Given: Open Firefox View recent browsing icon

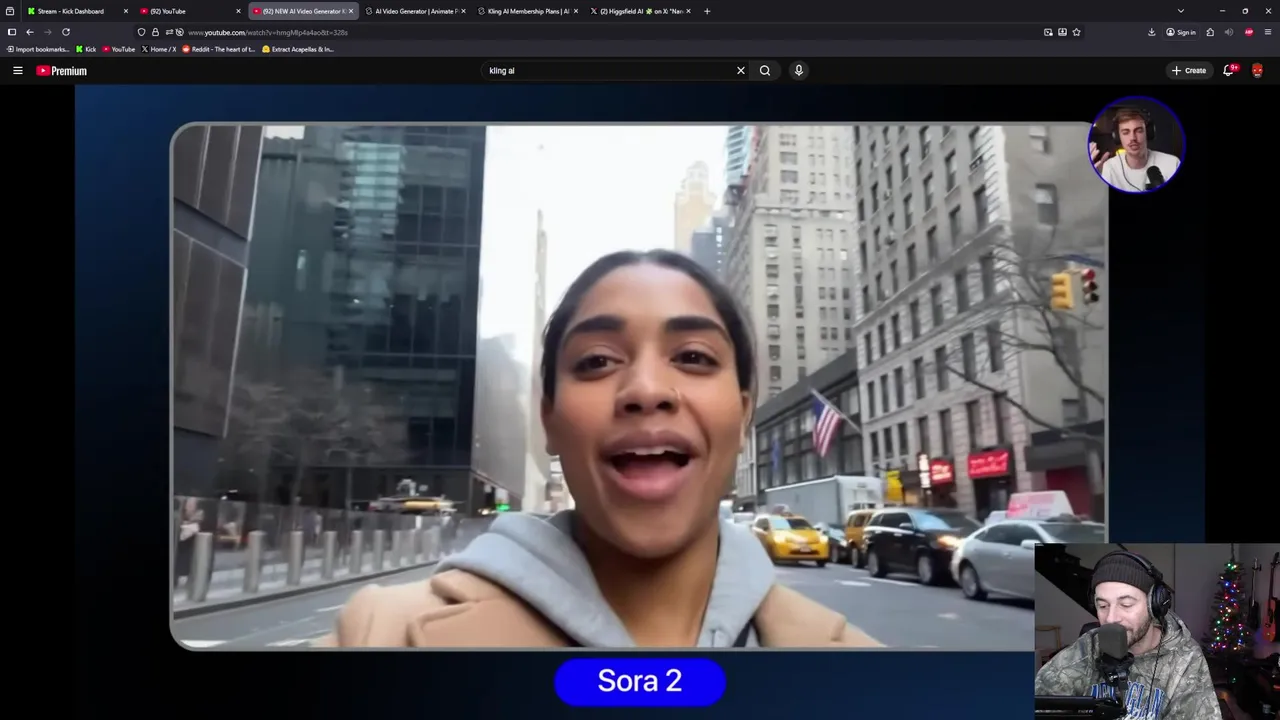Looking at the screenshot, I should (x=10, y=11).
